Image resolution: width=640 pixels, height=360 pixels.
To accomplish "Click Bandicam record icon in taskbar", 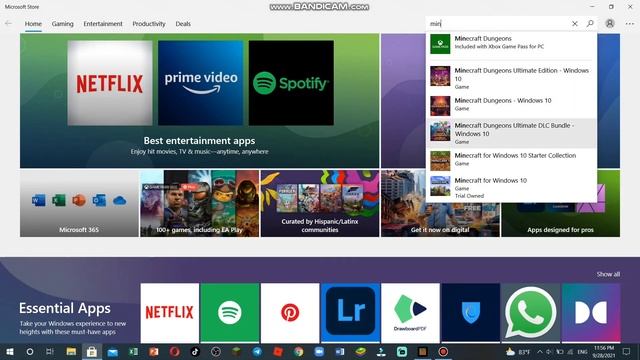I will (443, 352).
